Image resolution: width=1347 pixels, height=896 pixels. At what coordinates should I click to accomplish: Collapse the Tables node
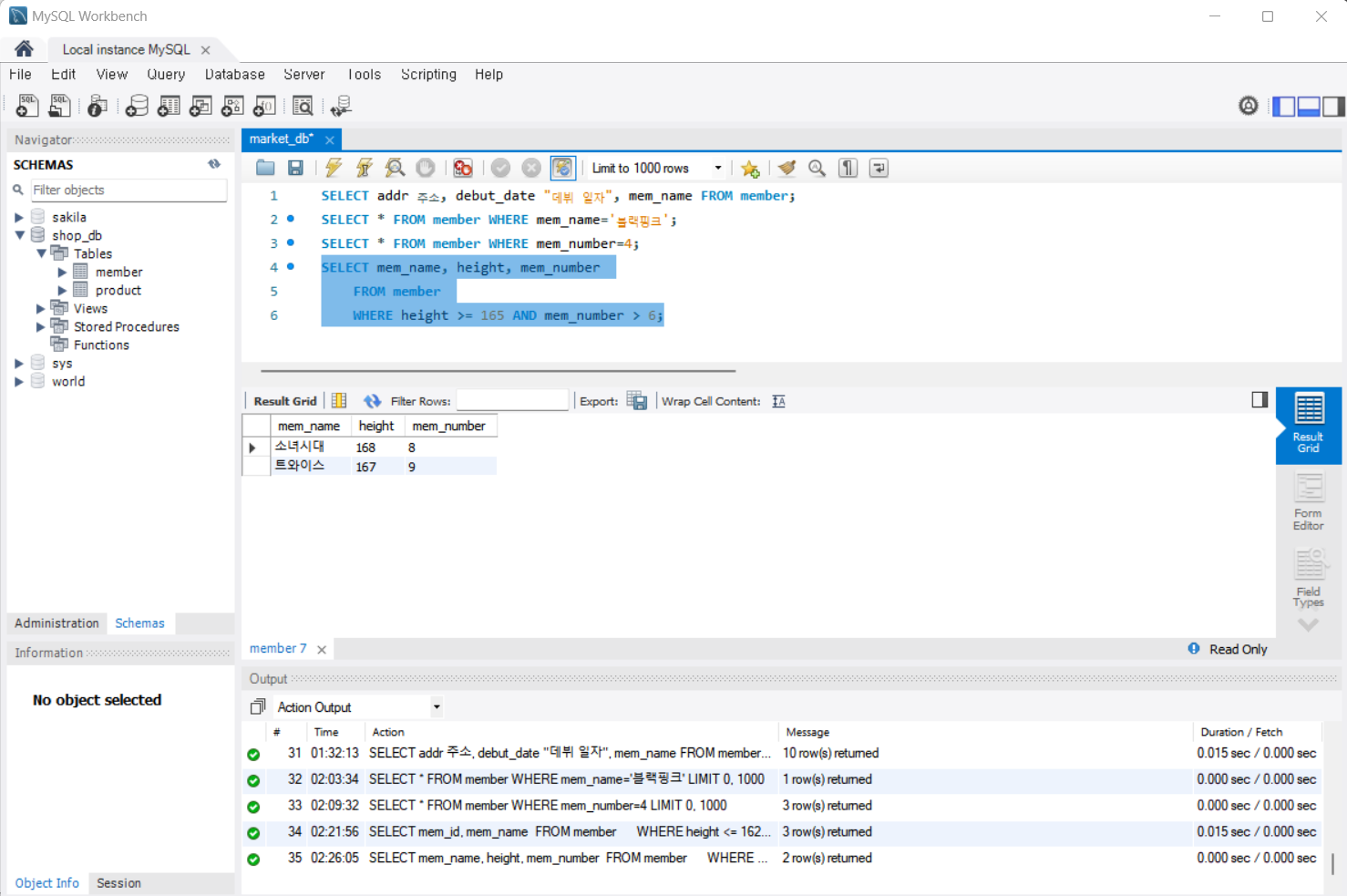coord(41,253)
